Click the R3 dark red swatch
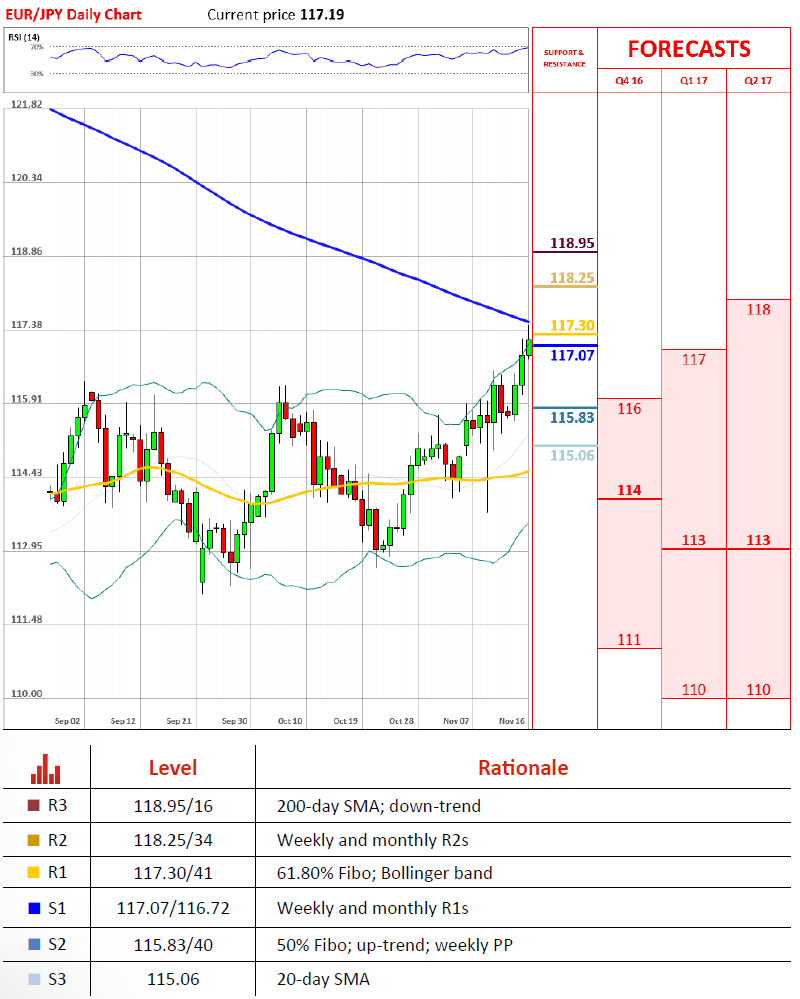This screenshot has width=800, height=999. pyautogui.click(x=34, y=806)
